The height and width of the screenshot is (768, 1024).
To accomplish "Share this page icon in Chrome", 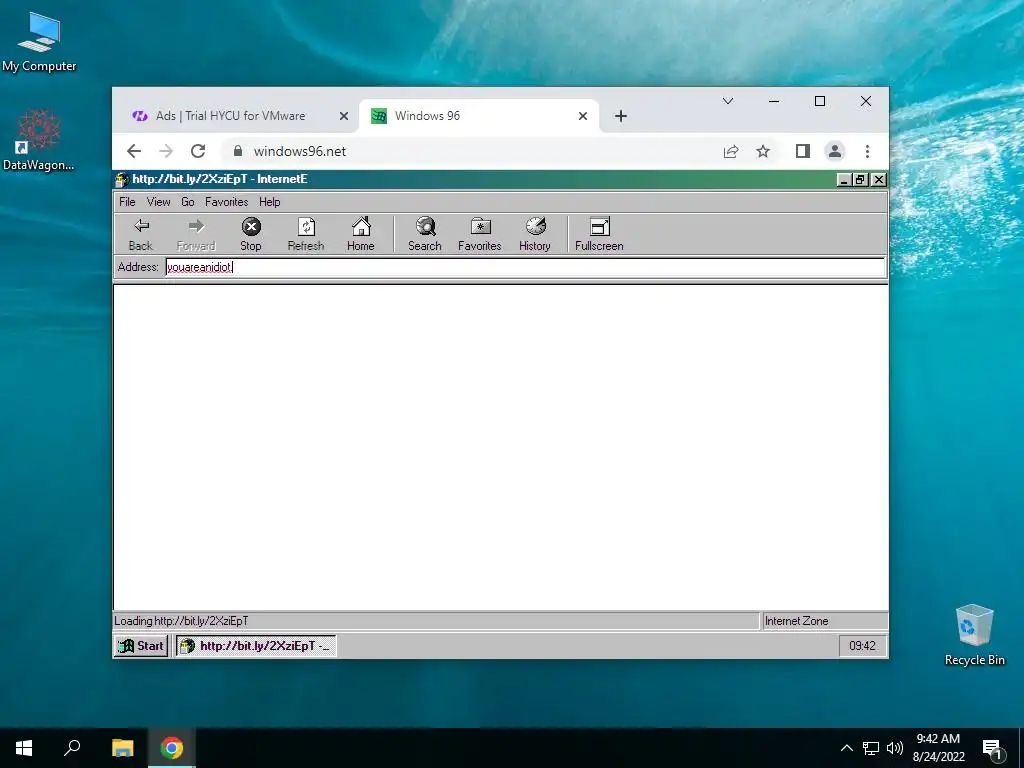I will coord(731,152).
